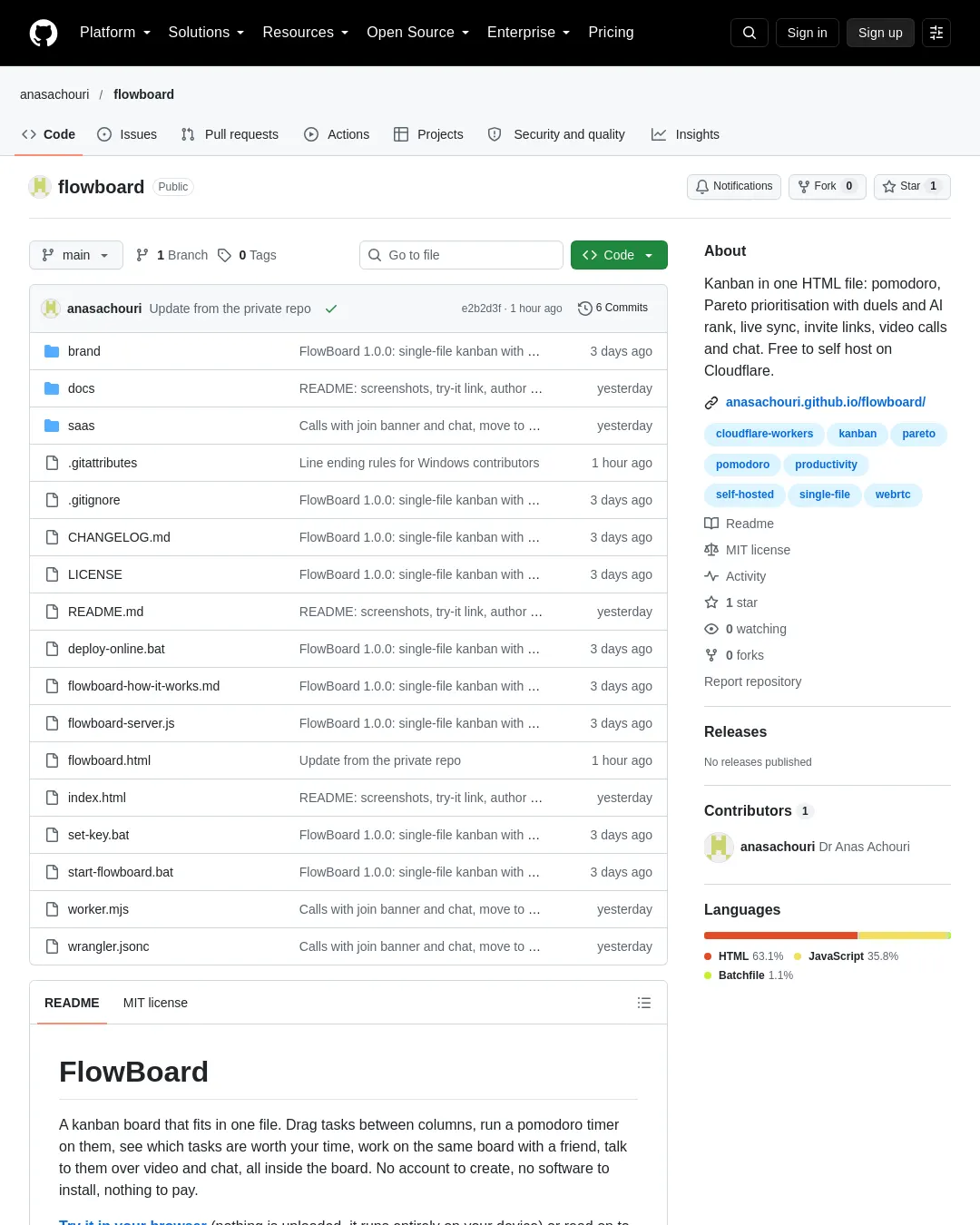The image size is (980, 1225).
Task: Select the README tab
Action: pyautogui.click(x=72, y=1003)
